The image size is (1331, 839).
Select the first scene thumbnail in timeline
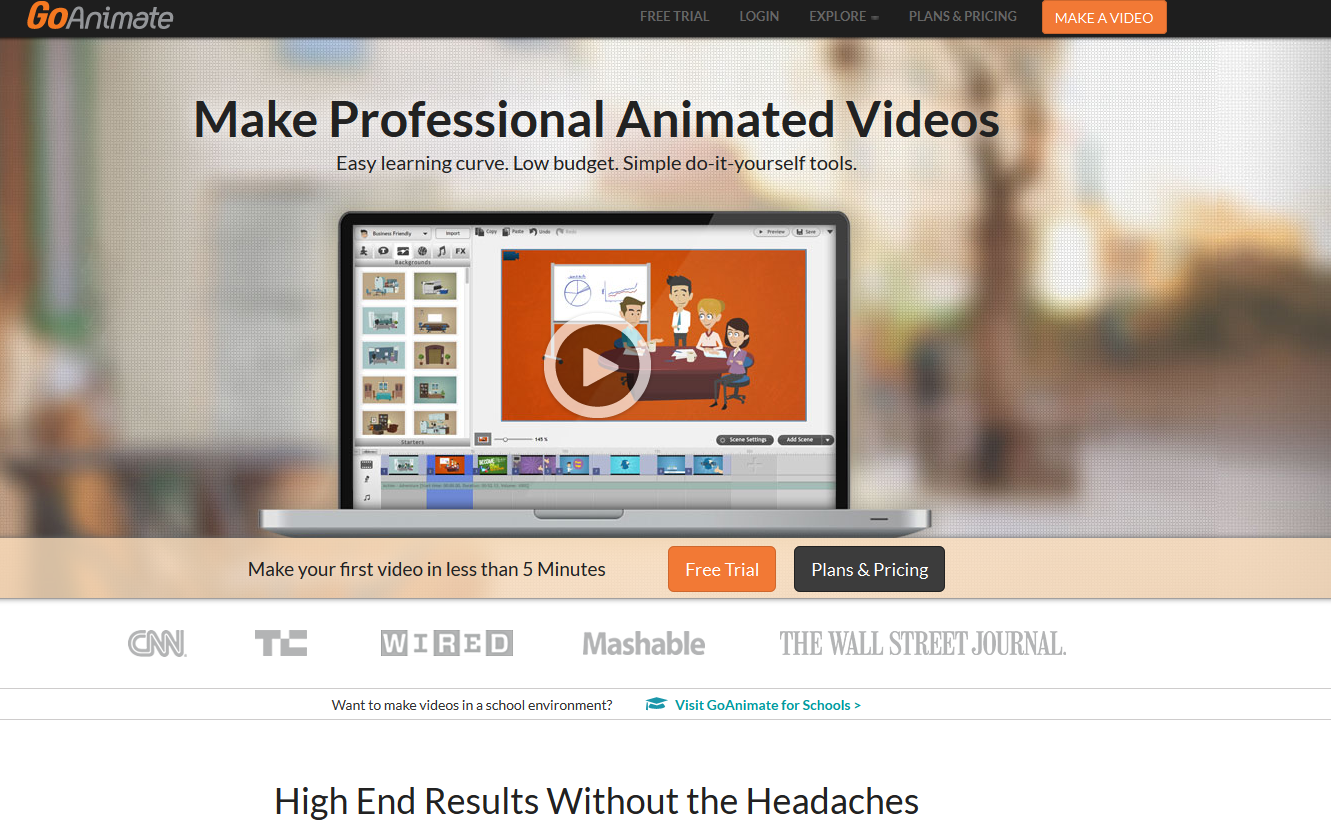pos(404,465)
